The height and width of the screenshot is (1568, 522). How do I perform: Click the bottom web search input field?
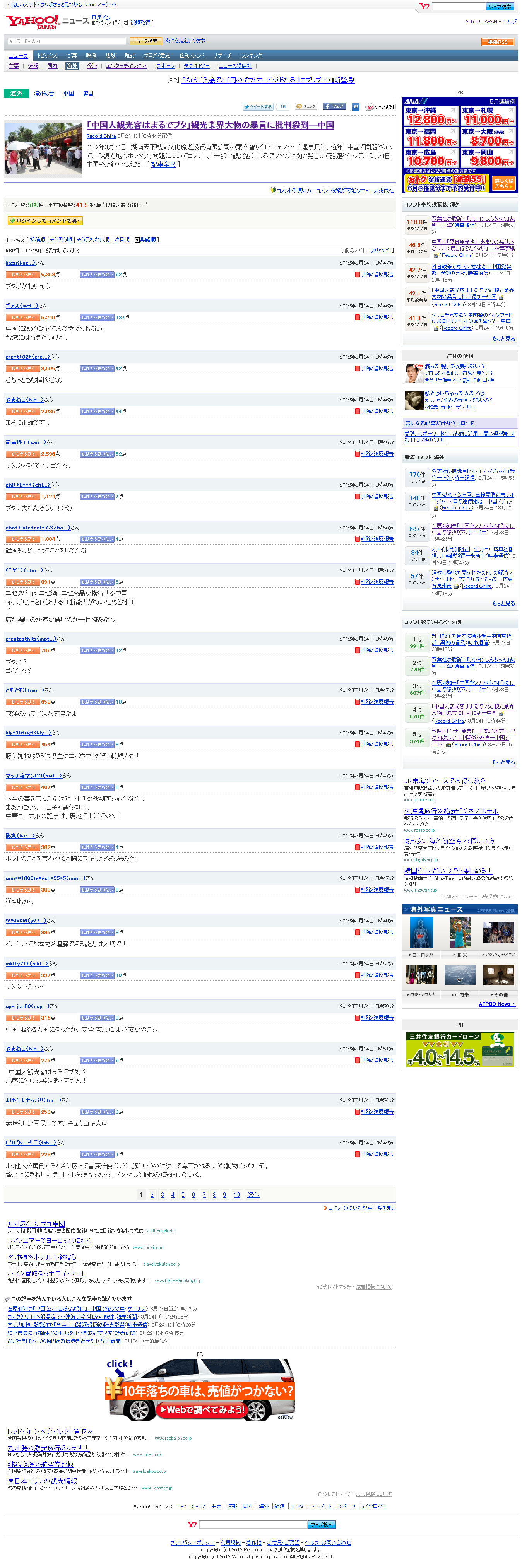click(x=253, y=1524)
